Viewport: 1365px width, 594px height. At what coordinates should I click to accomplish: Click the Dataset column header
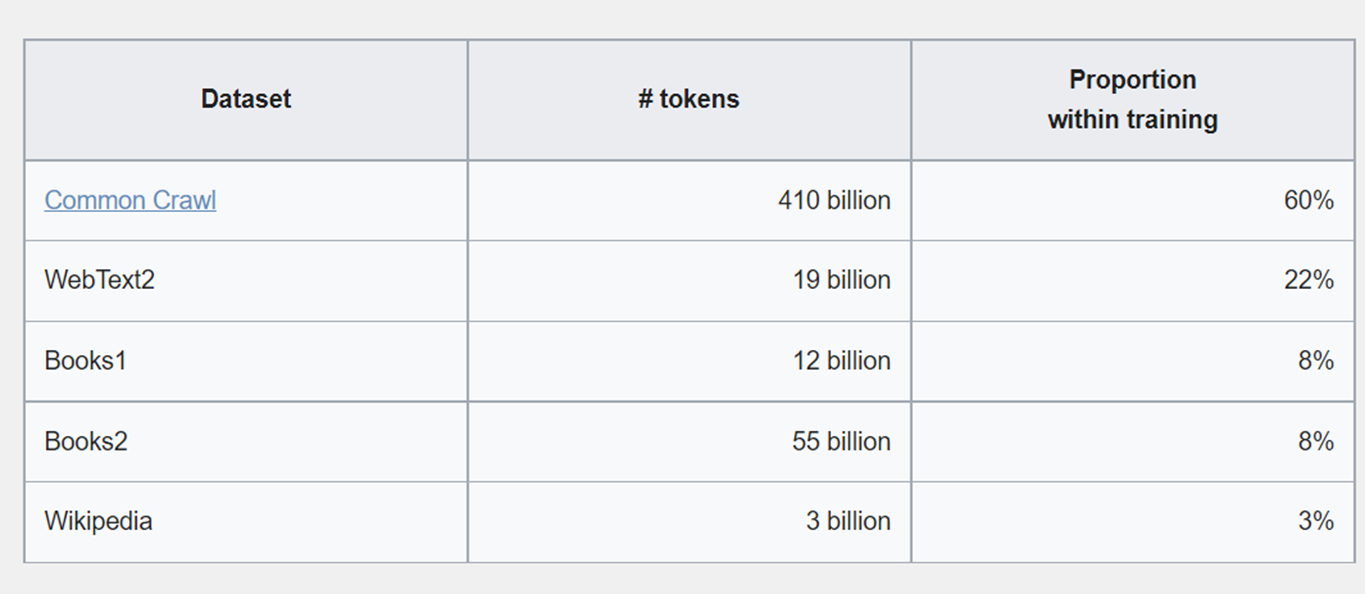(x=246, y=99)
